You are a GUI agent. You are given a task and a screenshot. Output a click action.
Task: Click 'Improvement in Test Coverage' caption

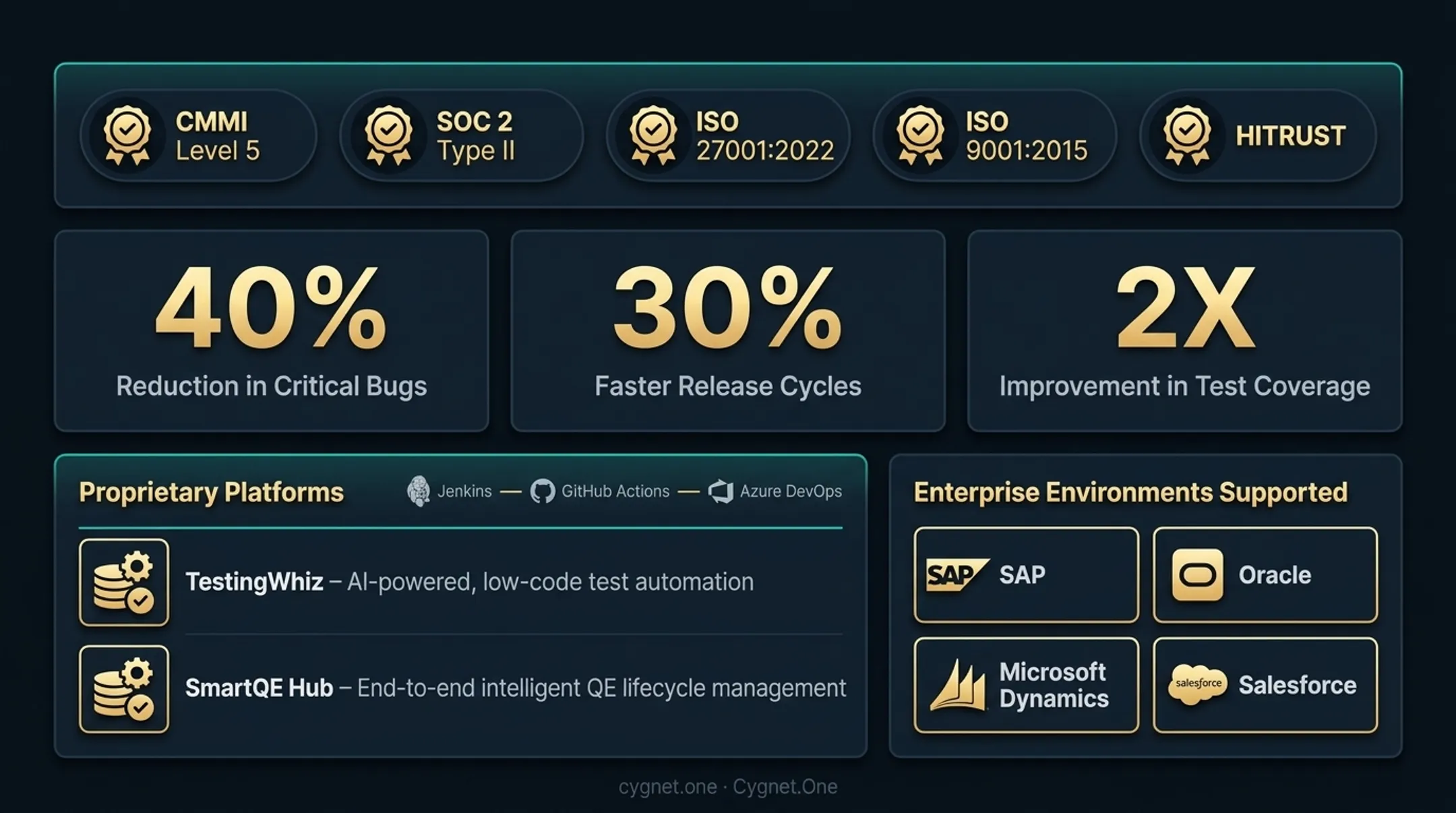tap(1185, 386)
